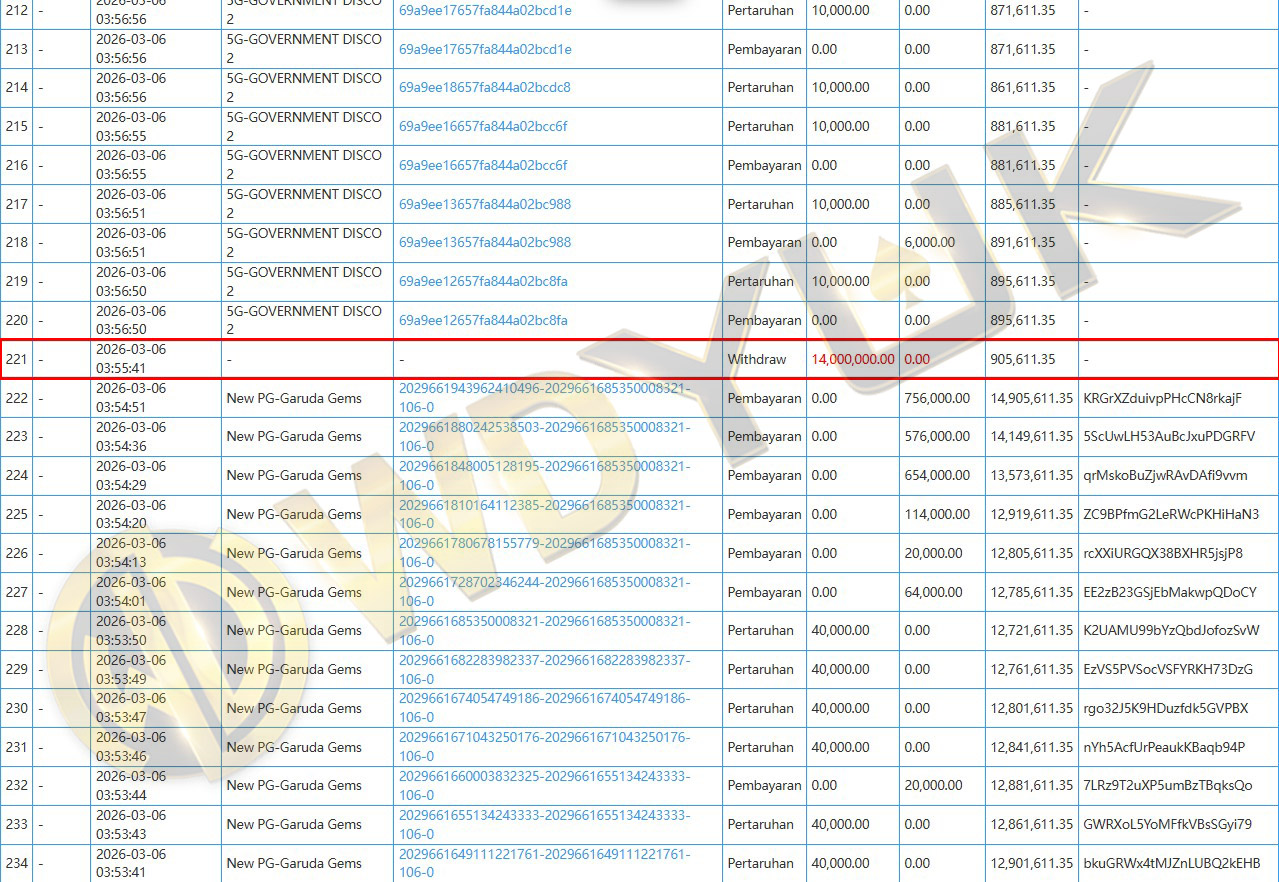Open Garuda Gems link starting 2029661880242538503

pyautogui.click(x=544, y=427)
